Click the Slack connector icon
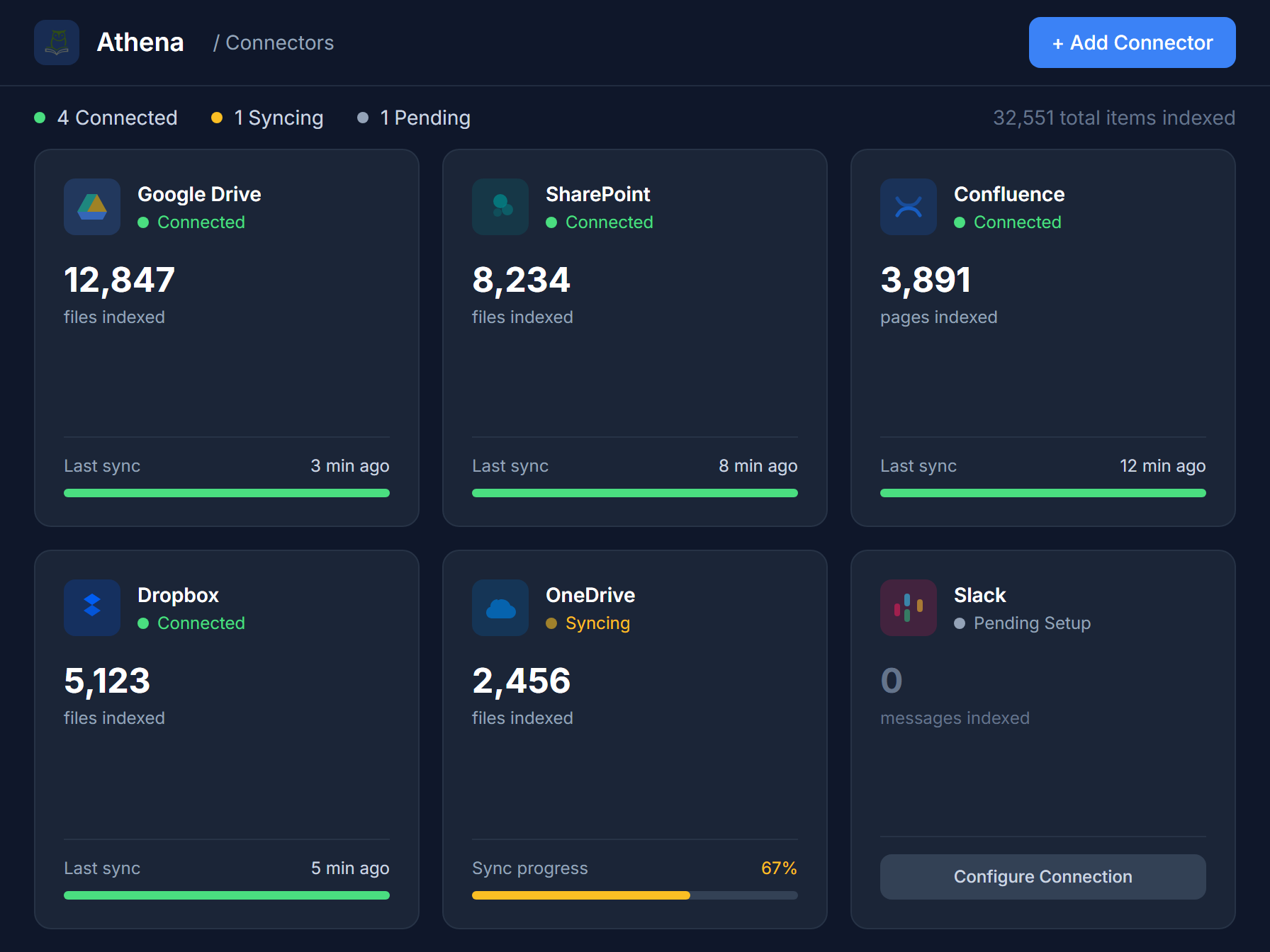This screenshot has width=1270, height=952. pyautogui.click(x=908, y=608)
